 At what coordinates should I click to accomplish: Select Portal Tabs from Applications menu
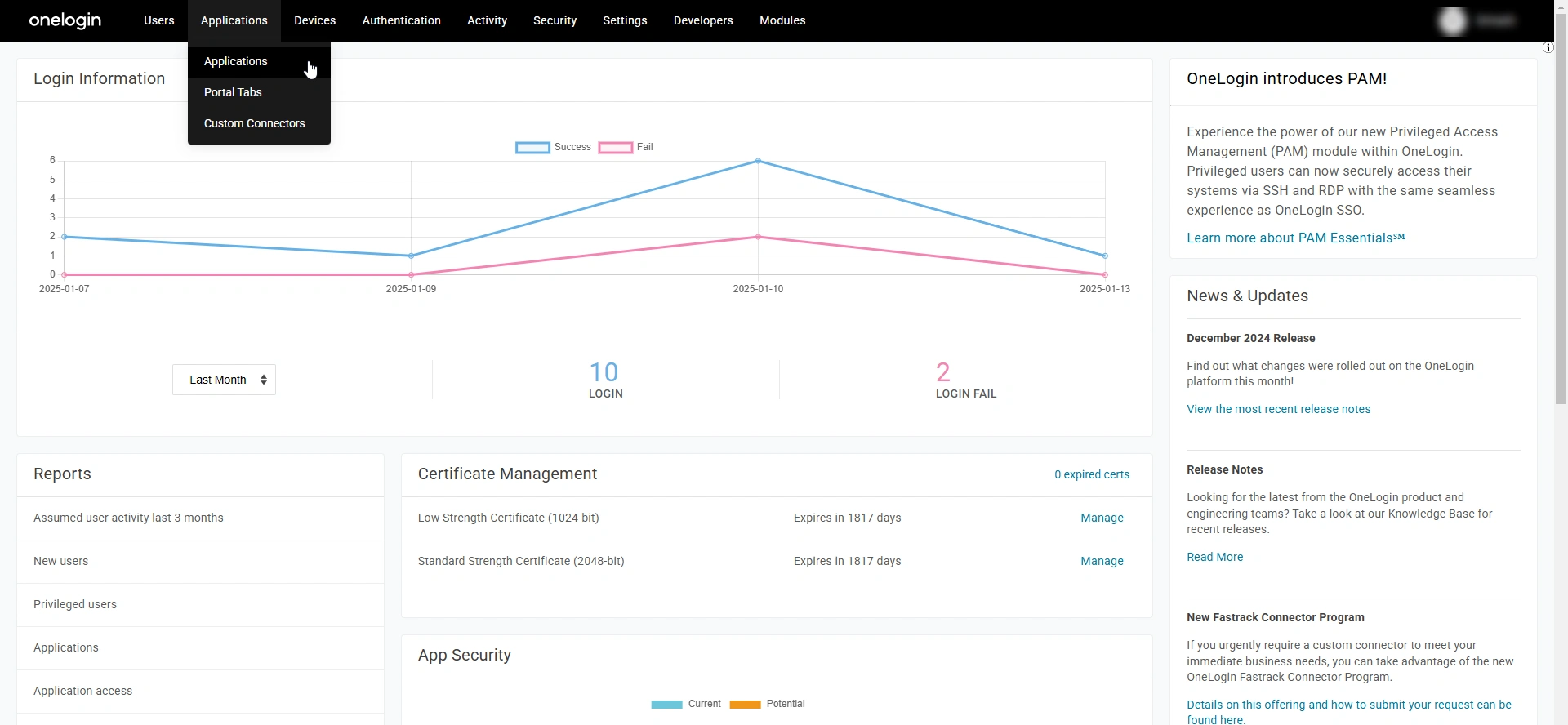[x=233, y=92]
